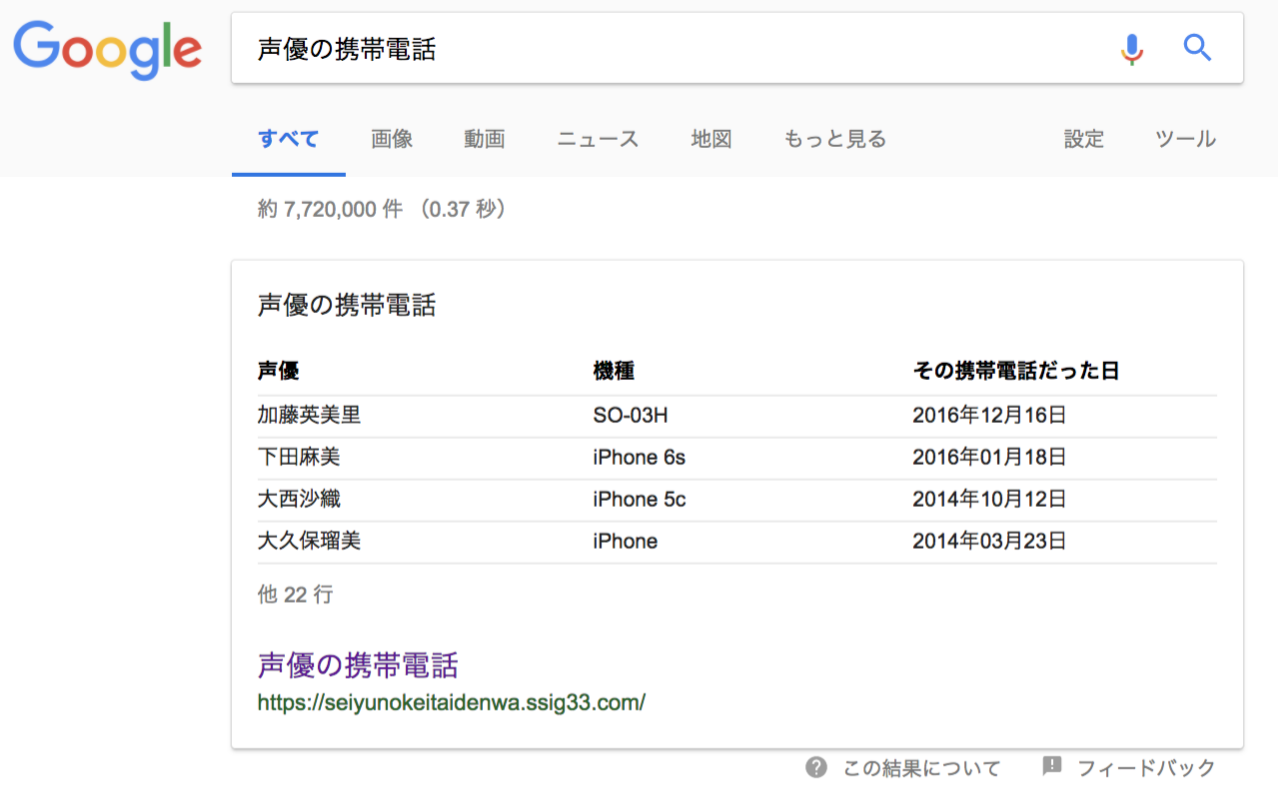Image resolution: width=1279 pixels, height=796 pixels.
Task: Open the 地図 tab
Action: (x=711, y=139)
